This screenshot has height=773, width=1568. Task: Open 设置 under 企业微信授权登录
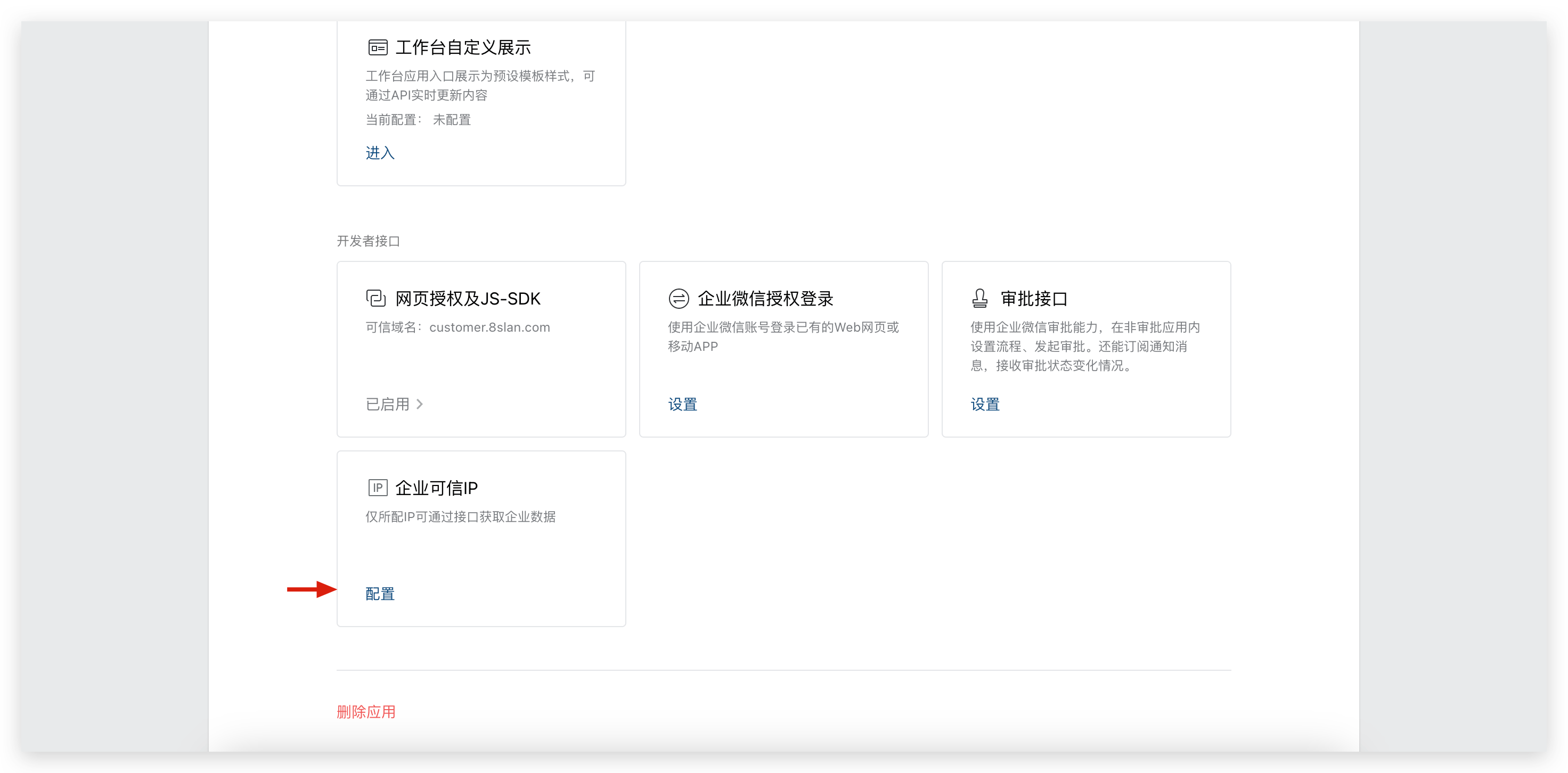point(682,404)
